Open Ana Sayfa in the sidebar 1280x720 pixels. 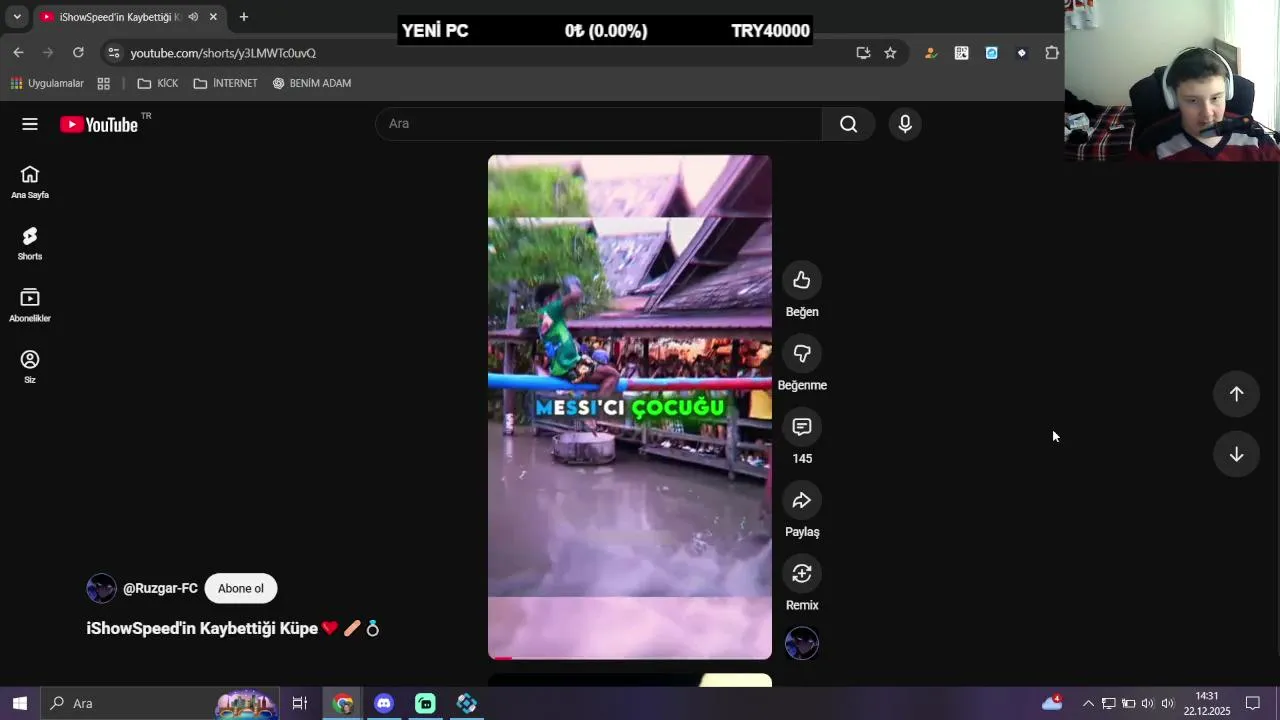[30, 182]
